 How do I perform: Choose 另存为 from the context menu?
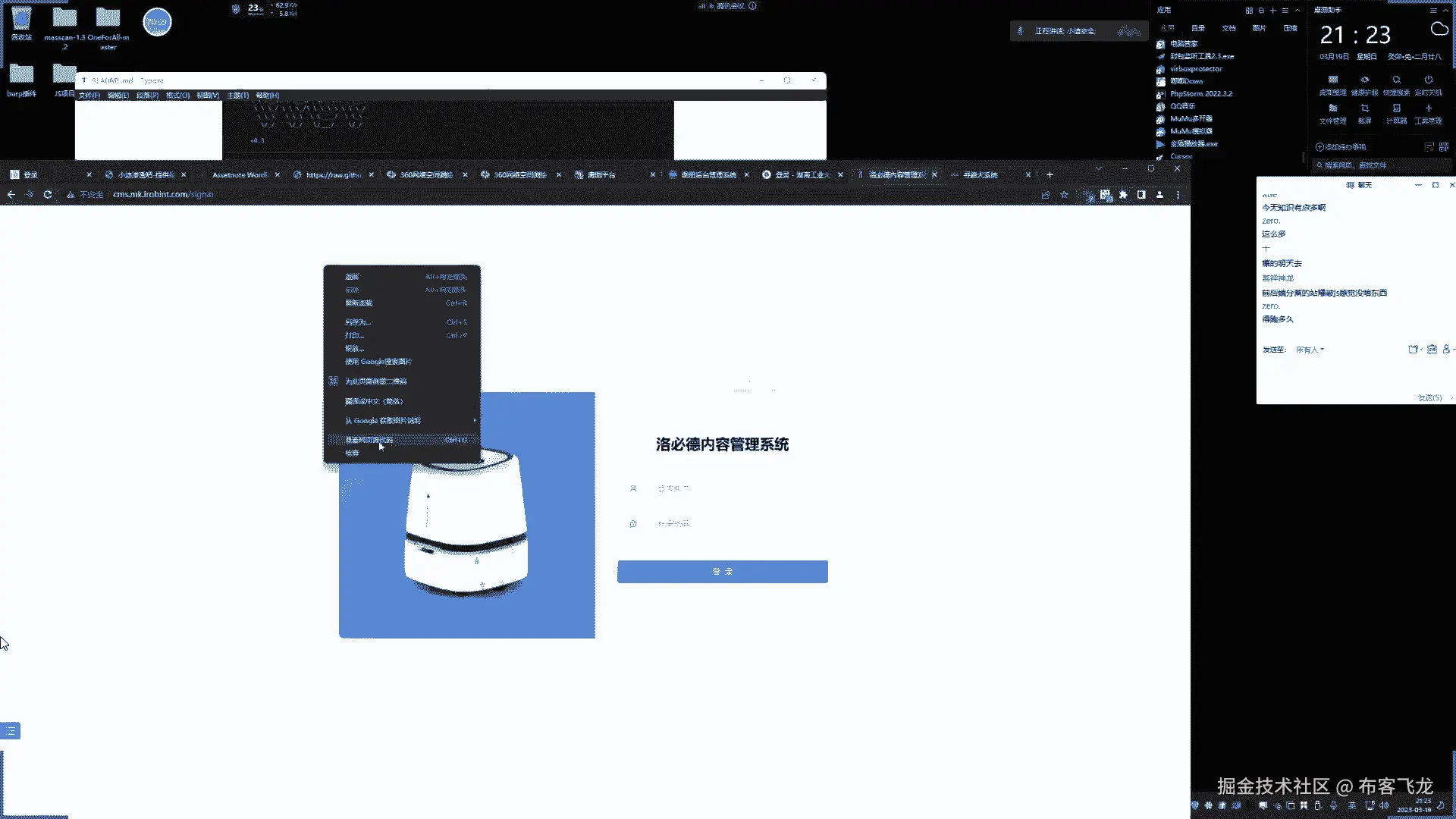click(358, 322)
